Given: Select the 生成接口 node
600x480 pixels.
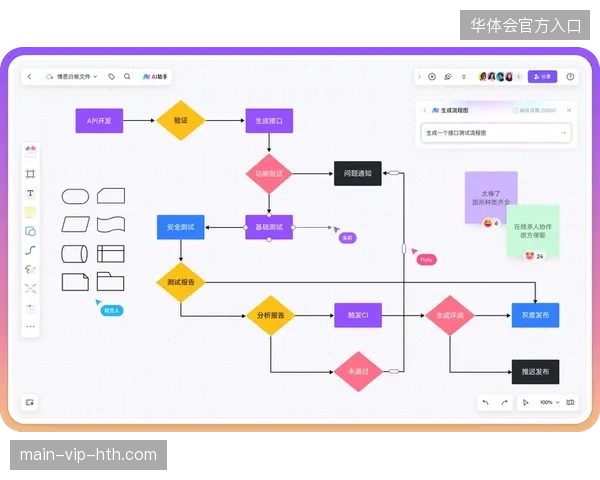Looking at the screenshot, I should [x=269, y=121].
